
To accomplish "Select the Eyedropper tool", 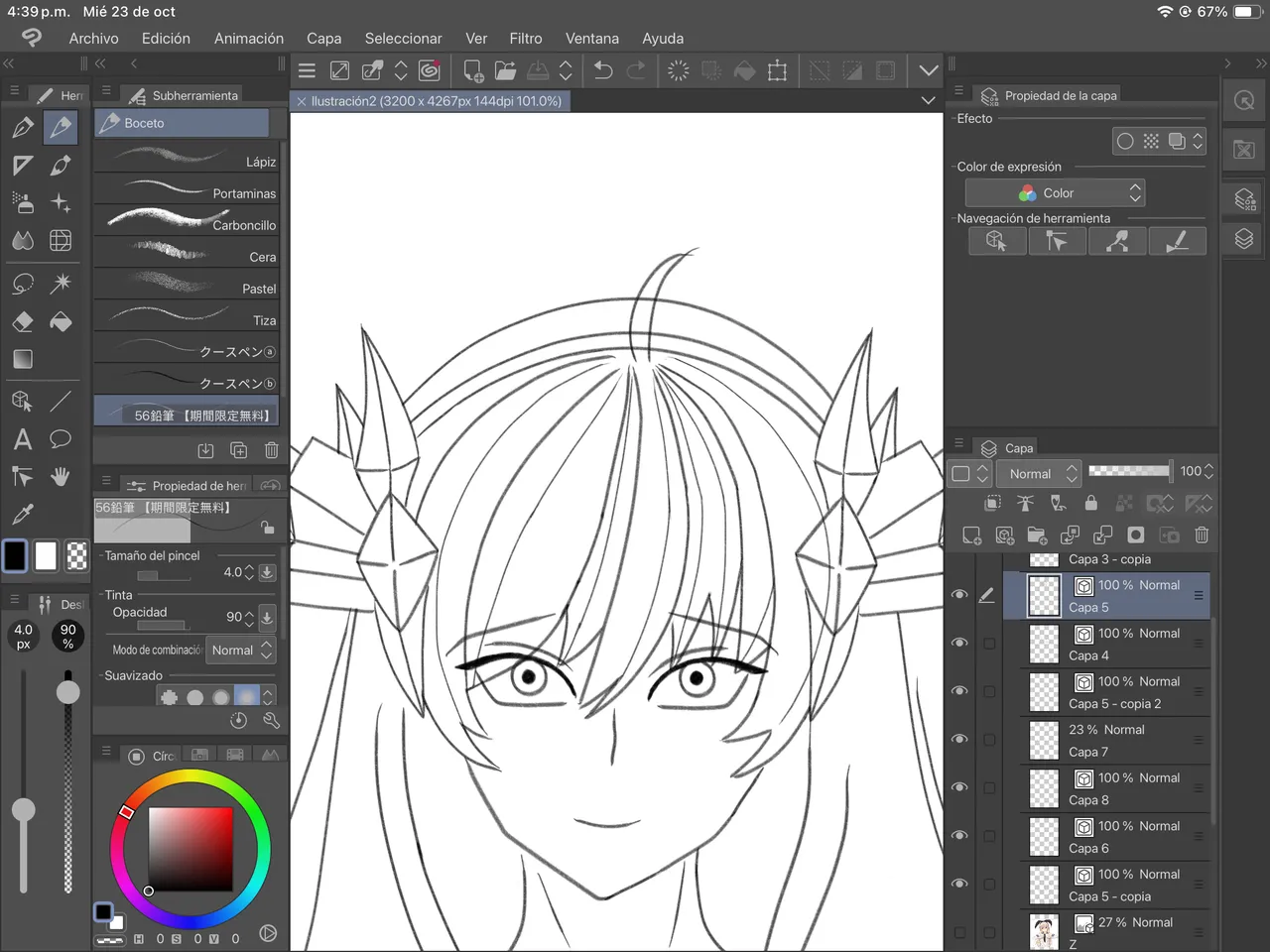I will (23, 514).
